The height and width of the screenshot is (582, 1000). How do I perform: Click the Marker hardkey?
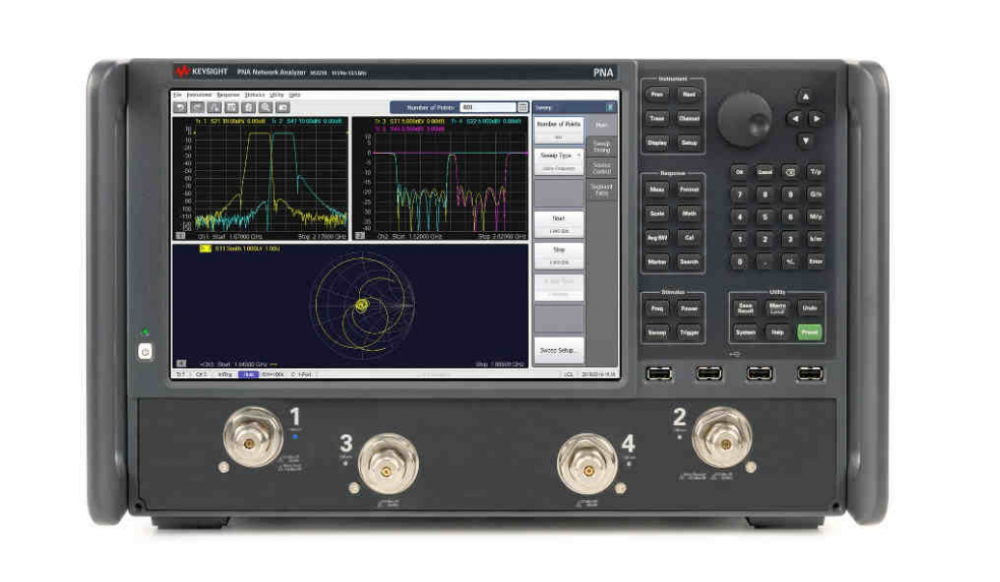coord(657,262)
